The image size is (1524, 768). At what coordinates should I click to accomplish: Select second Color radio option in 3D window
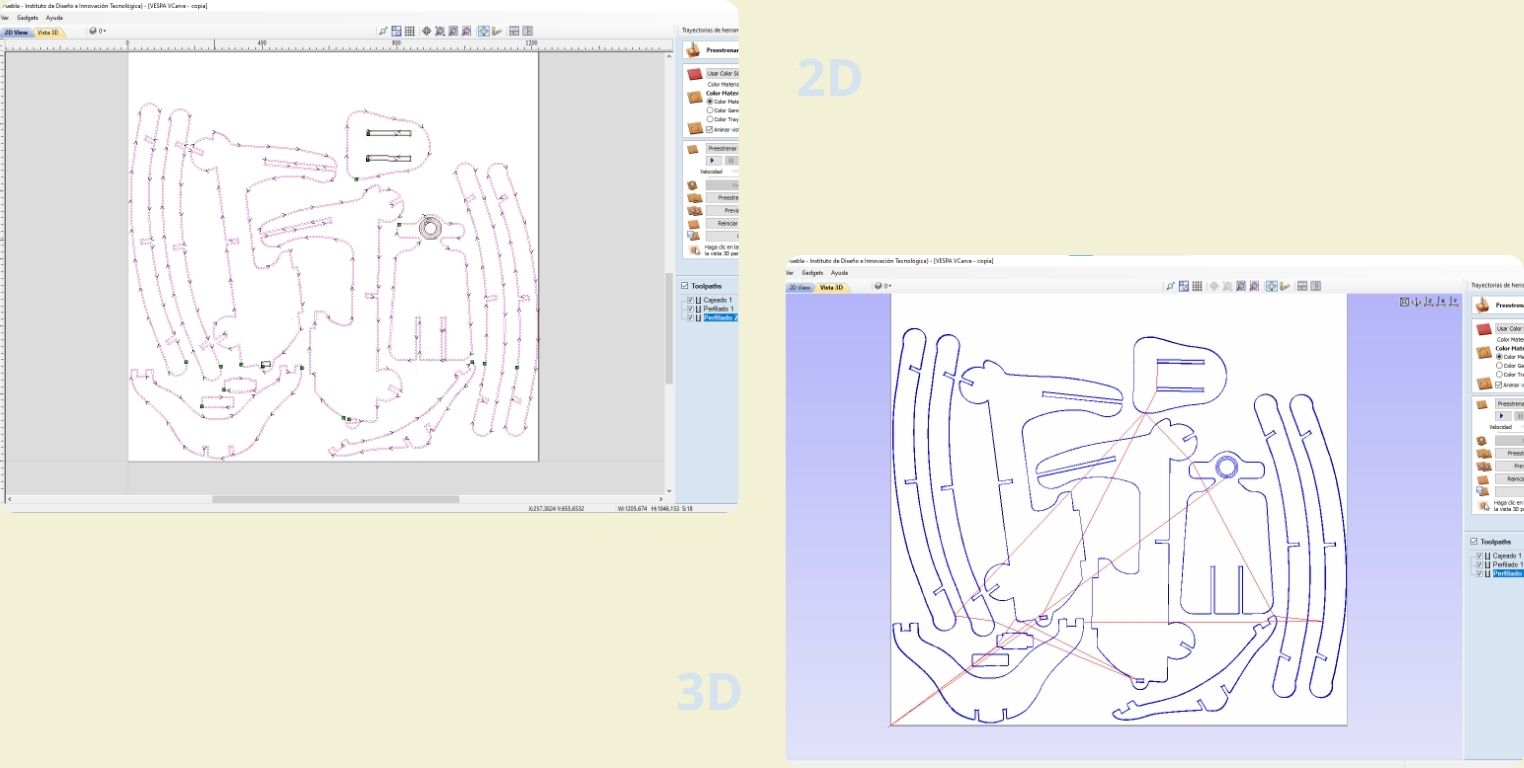(x=1499, y=365)
